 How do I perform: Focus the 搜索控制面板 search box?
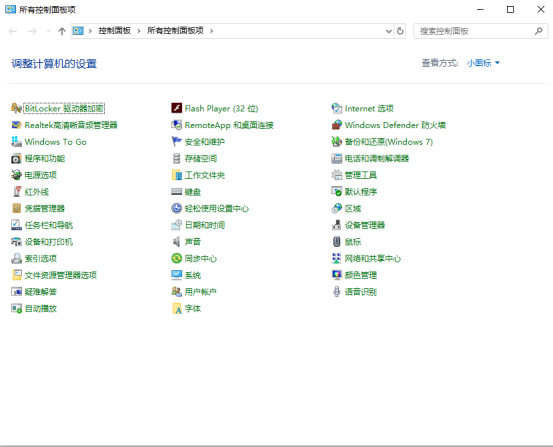point(481,31)
